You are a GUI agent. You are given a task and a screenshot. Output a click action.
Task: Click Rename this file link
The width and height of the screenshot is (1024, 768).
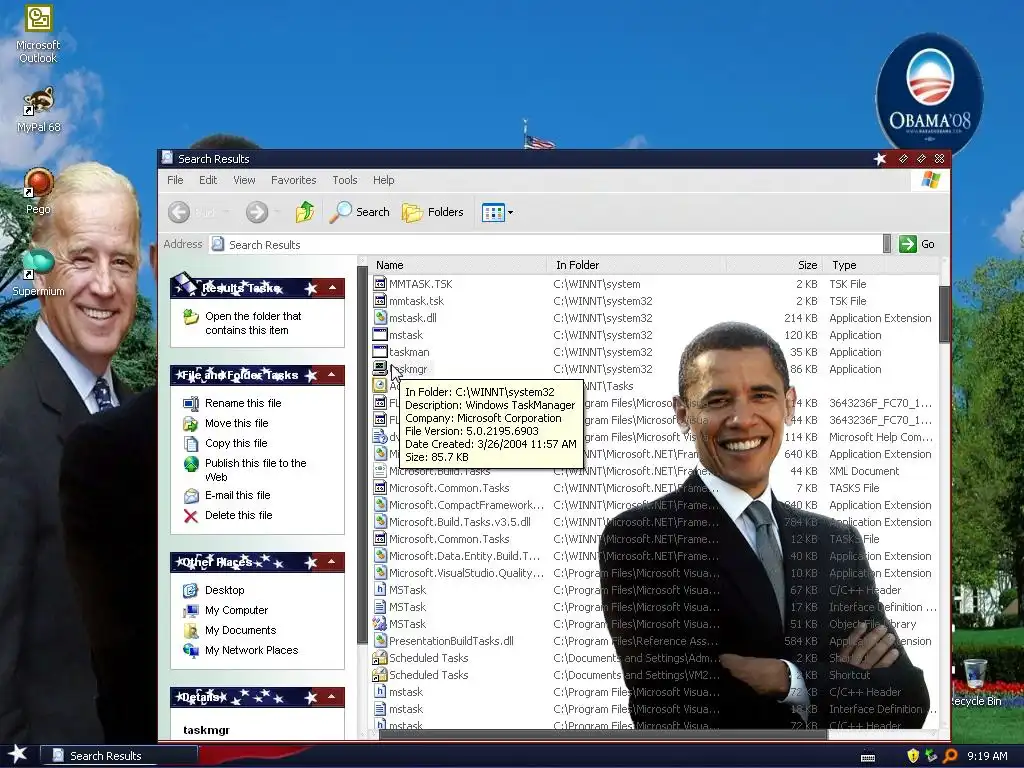tap(243, 403)
